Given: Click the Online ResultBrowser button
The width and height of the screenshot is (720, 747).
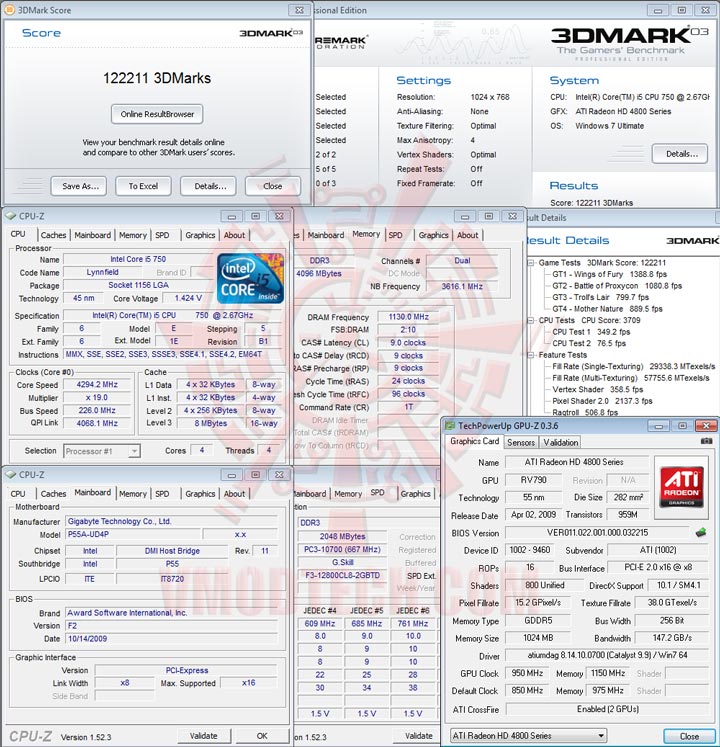Looking at the screenshot, I should pyautogui.click(x=157, y=114).
